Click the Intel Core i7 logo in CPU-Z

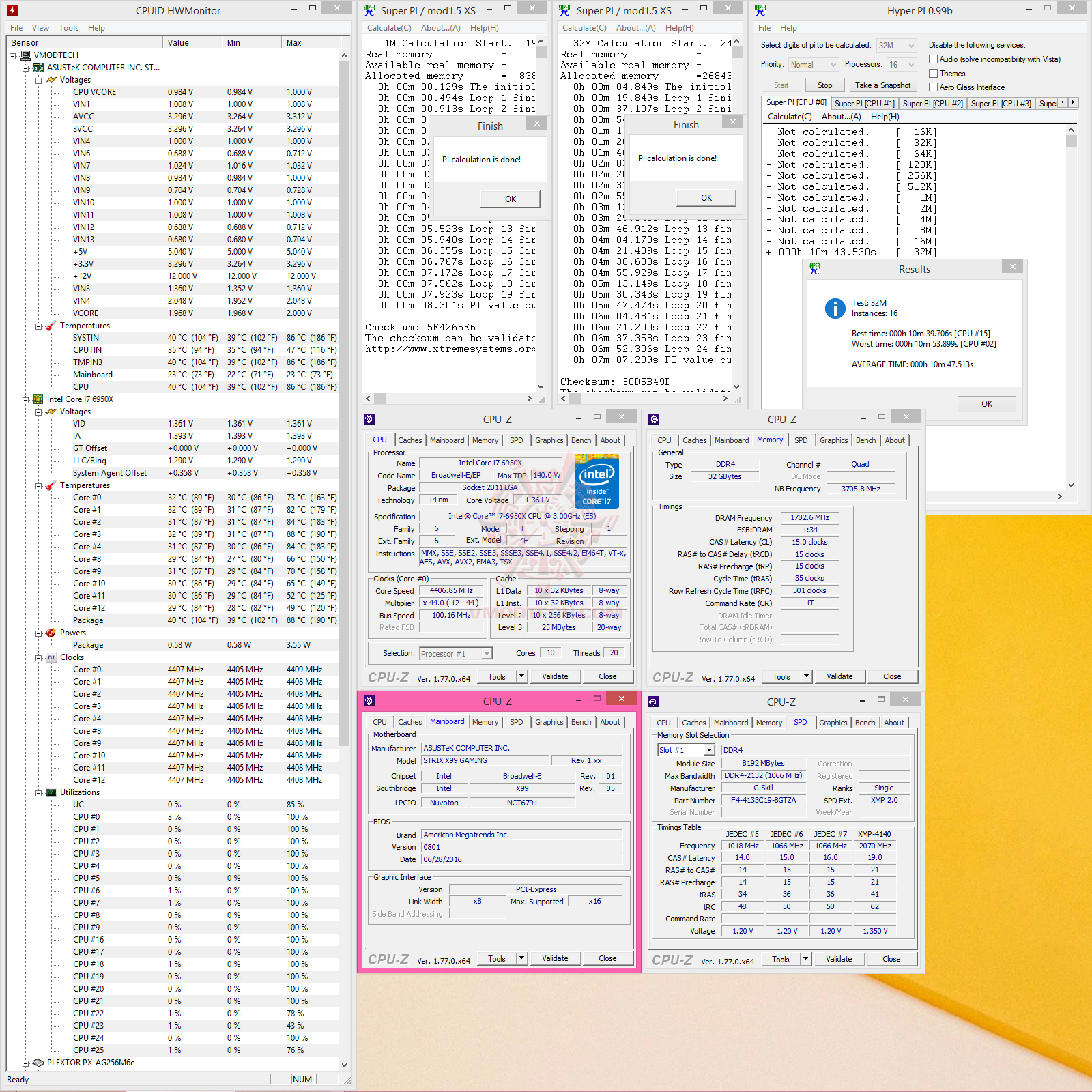(x=597, y=482)
